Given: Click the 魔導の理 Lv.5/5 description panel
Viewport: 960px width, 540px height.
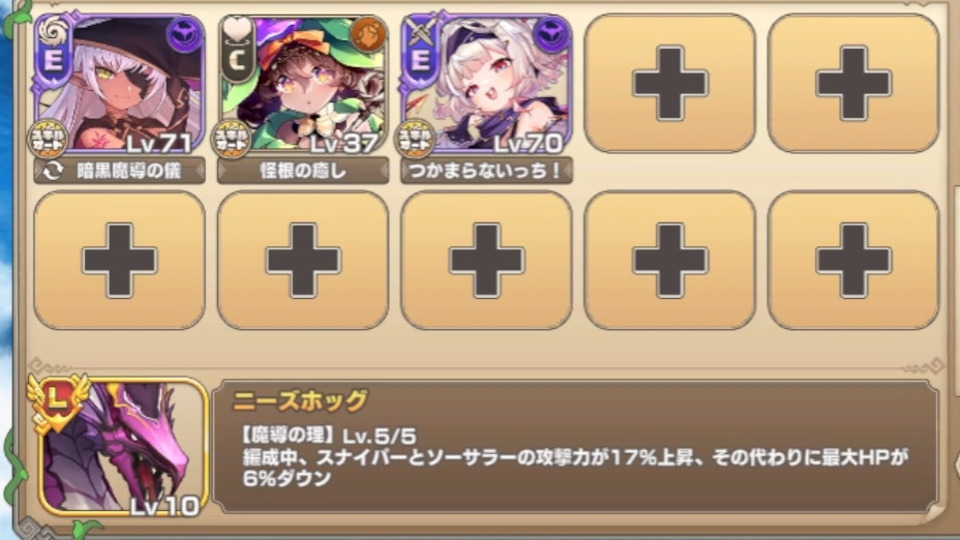Looking at the screenshot, I should pos(576,447).
